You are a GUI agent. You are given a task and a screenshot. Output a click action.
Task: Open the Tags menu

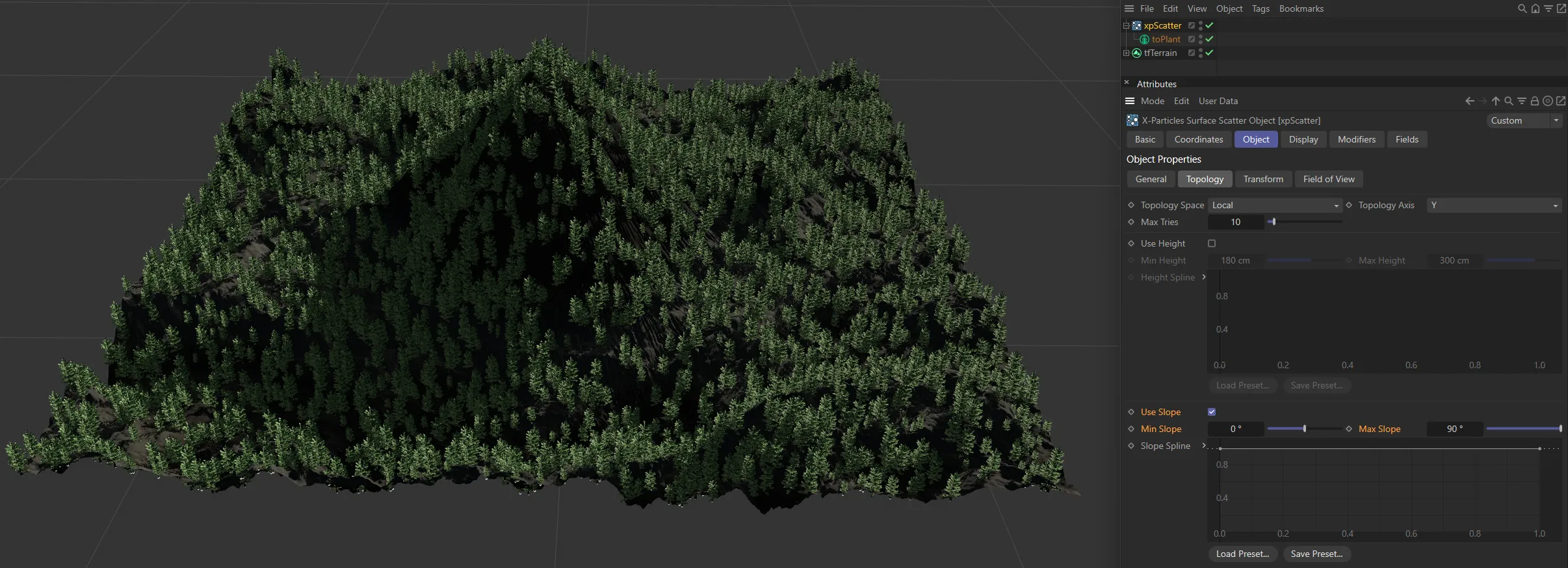point(1261,8)
